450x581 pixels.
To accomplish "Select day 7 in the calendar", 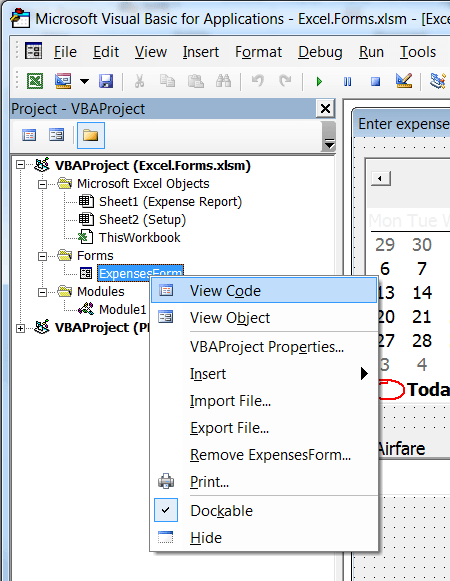I will [x=422, y=269].
